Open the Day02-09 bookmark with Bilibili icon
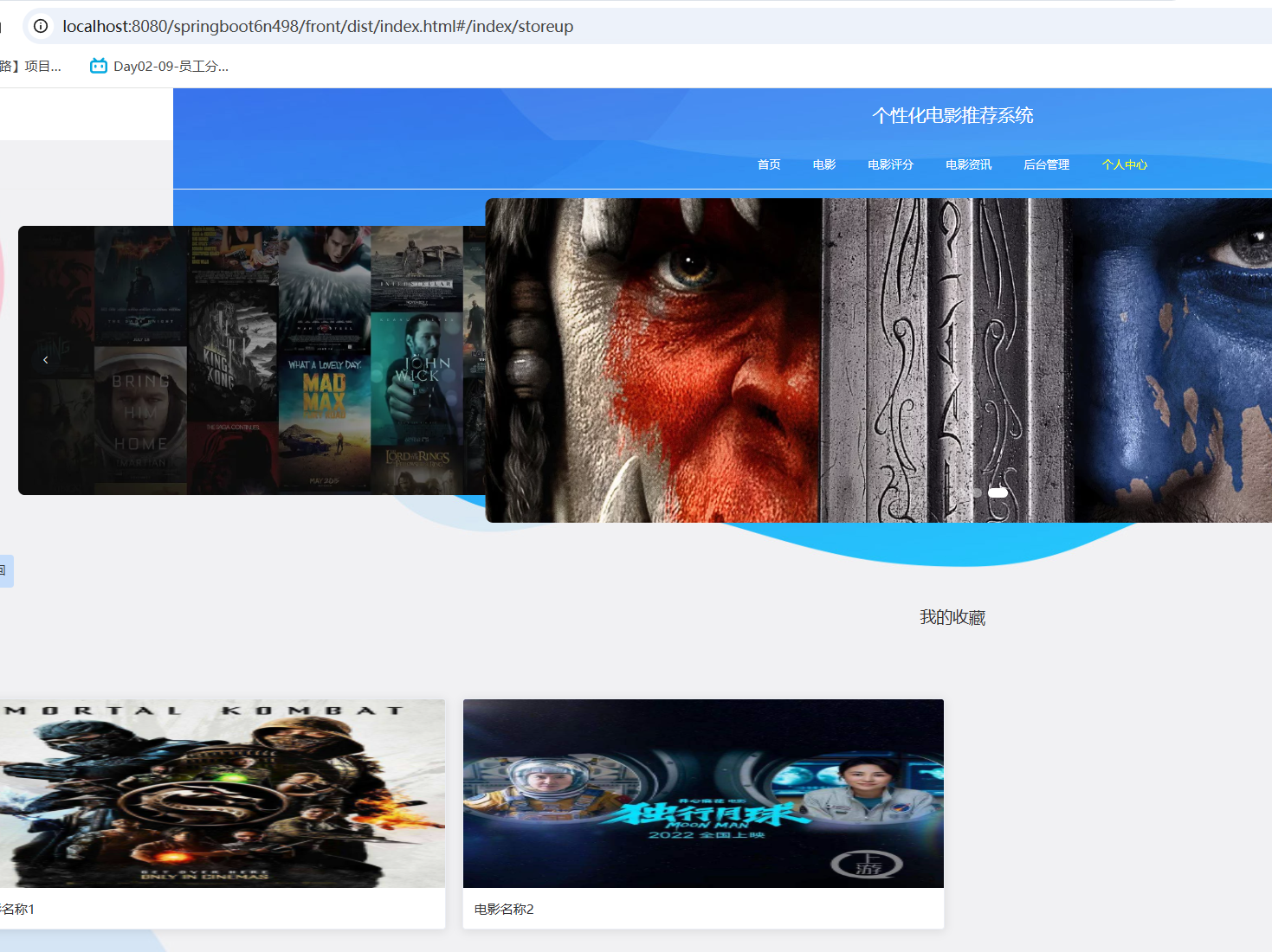Viewport: 1272px width, 952px height. pyautogui.click(x=159, y=66)
